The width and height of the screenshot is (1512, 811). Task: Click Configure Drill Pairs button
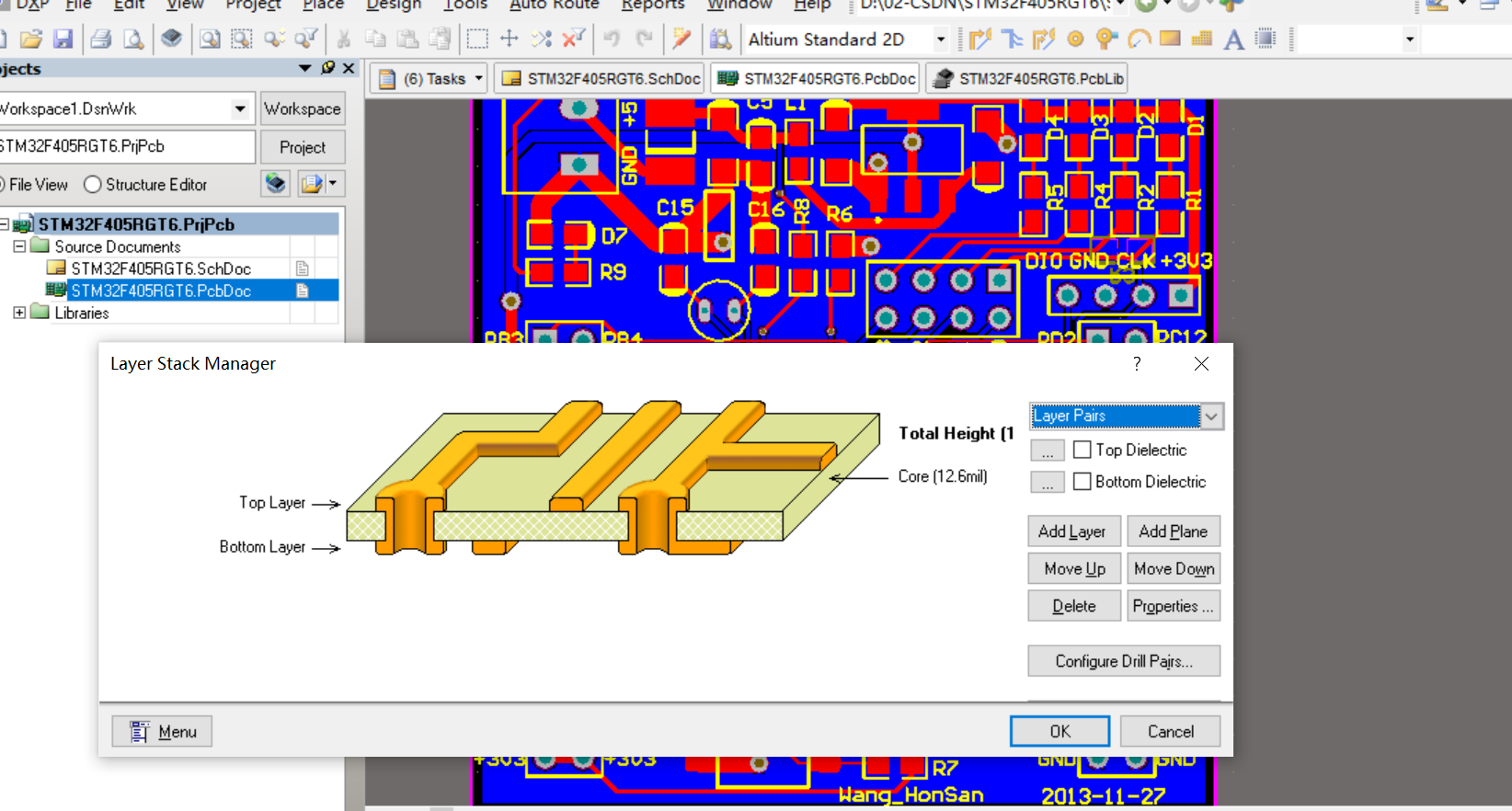[1124, 661]
